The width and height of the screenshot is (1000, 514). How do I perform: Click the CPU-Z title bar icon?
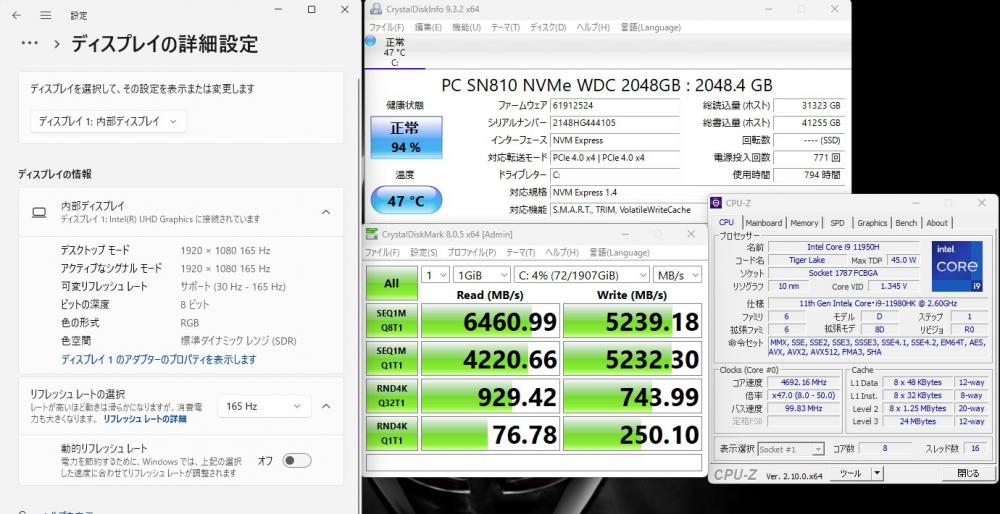pyautogui.click(x=716, y=203)
